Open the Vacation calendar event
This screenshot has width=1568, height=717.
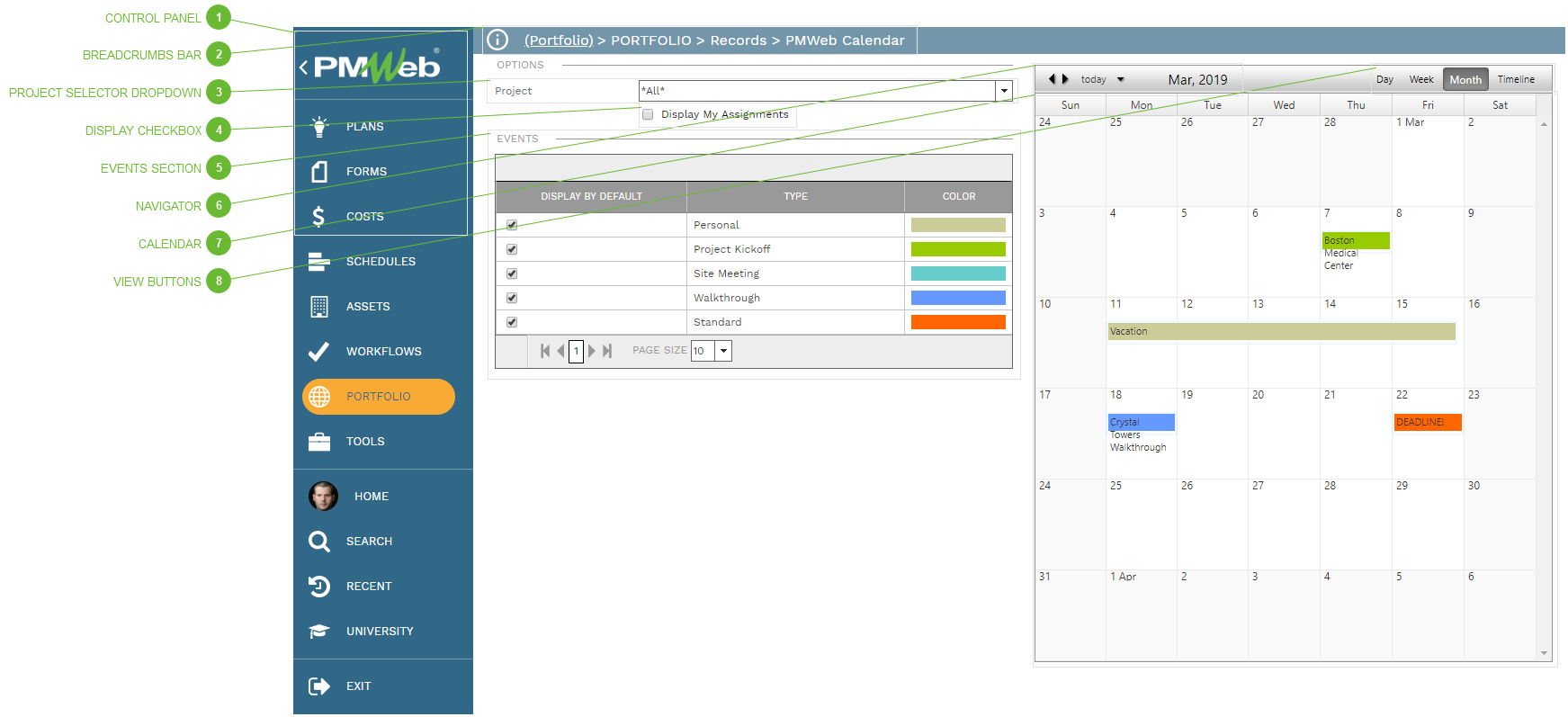(1281, 331)
